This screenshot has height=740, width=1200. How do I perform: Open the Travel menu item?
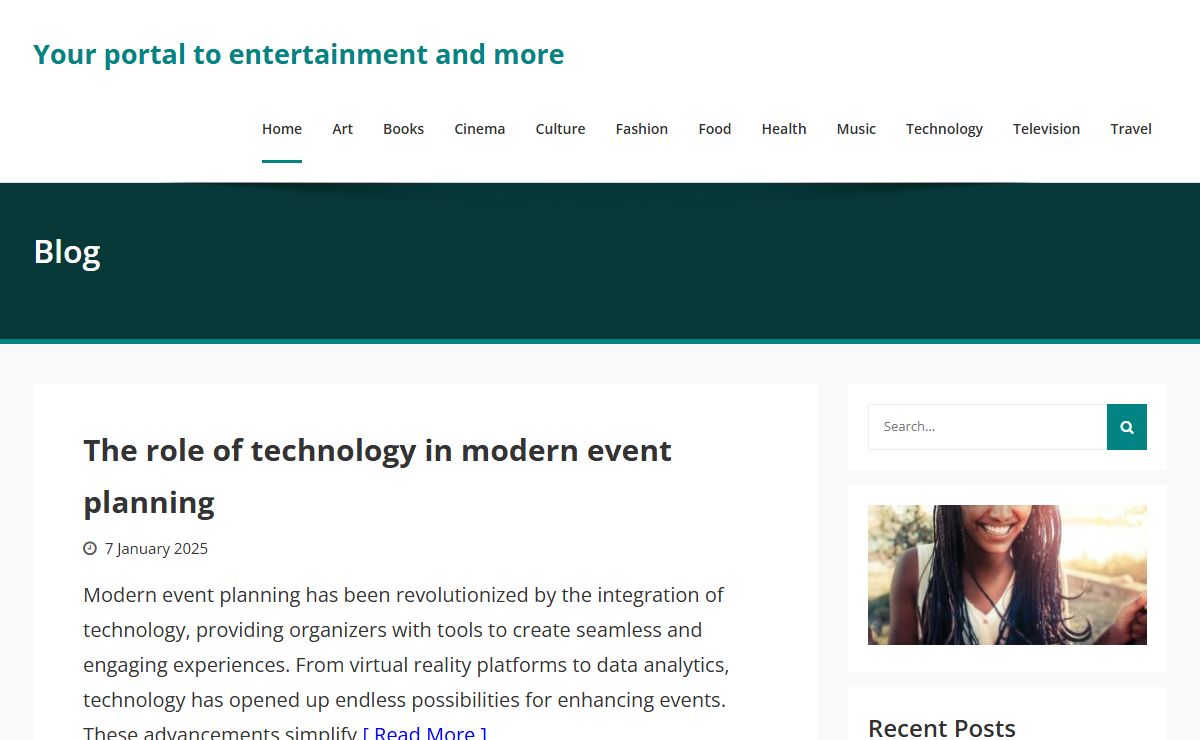(x=1131, y=129)
